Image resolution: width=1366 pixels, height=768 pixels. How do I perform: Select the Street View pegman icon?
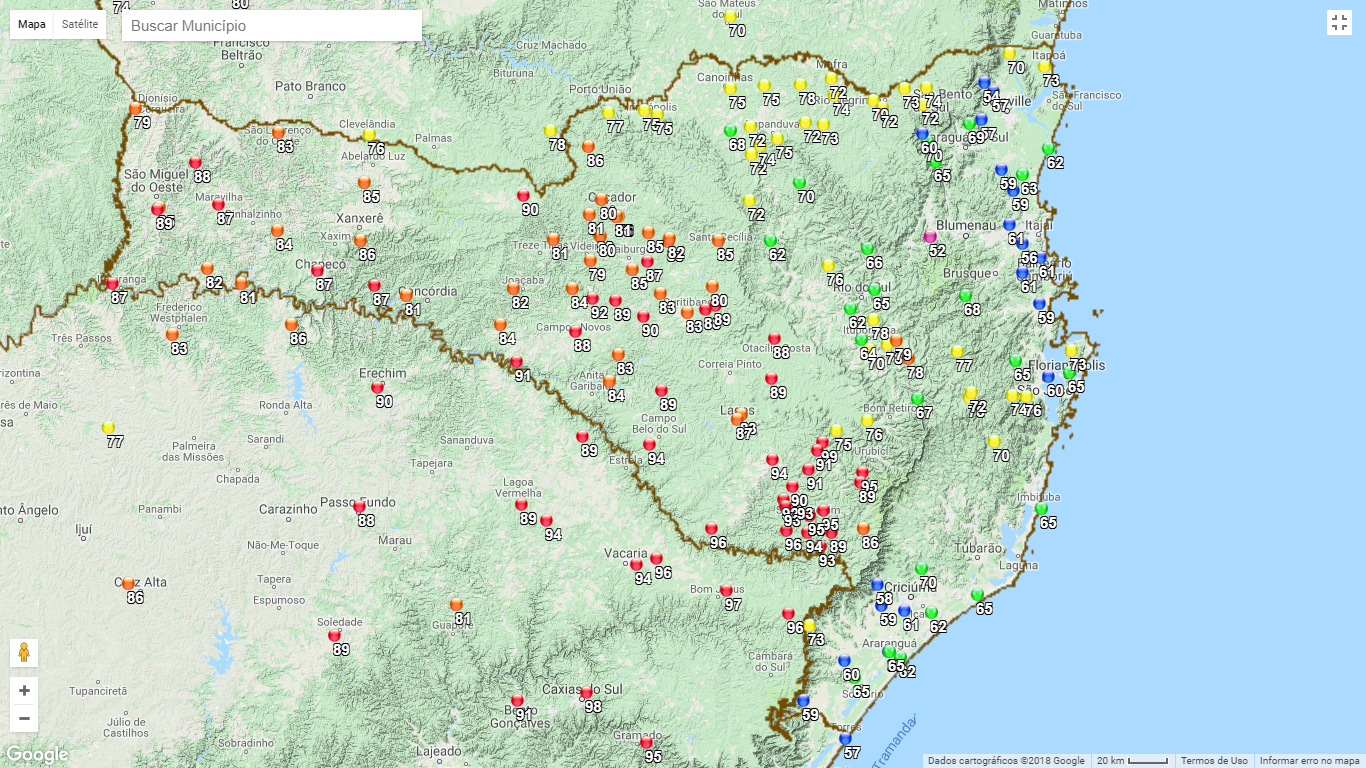[24, 653]
